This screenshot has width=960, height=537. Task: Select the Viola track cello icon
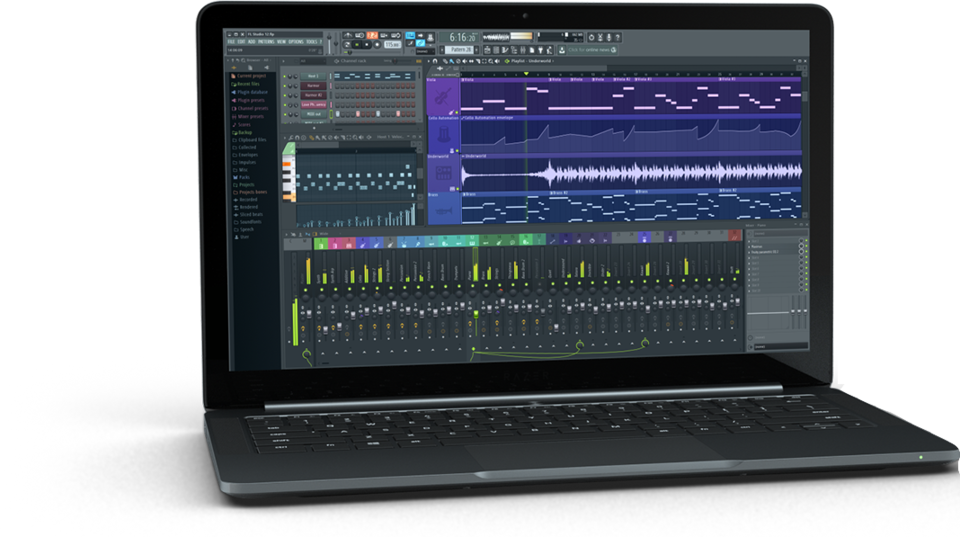443,97
